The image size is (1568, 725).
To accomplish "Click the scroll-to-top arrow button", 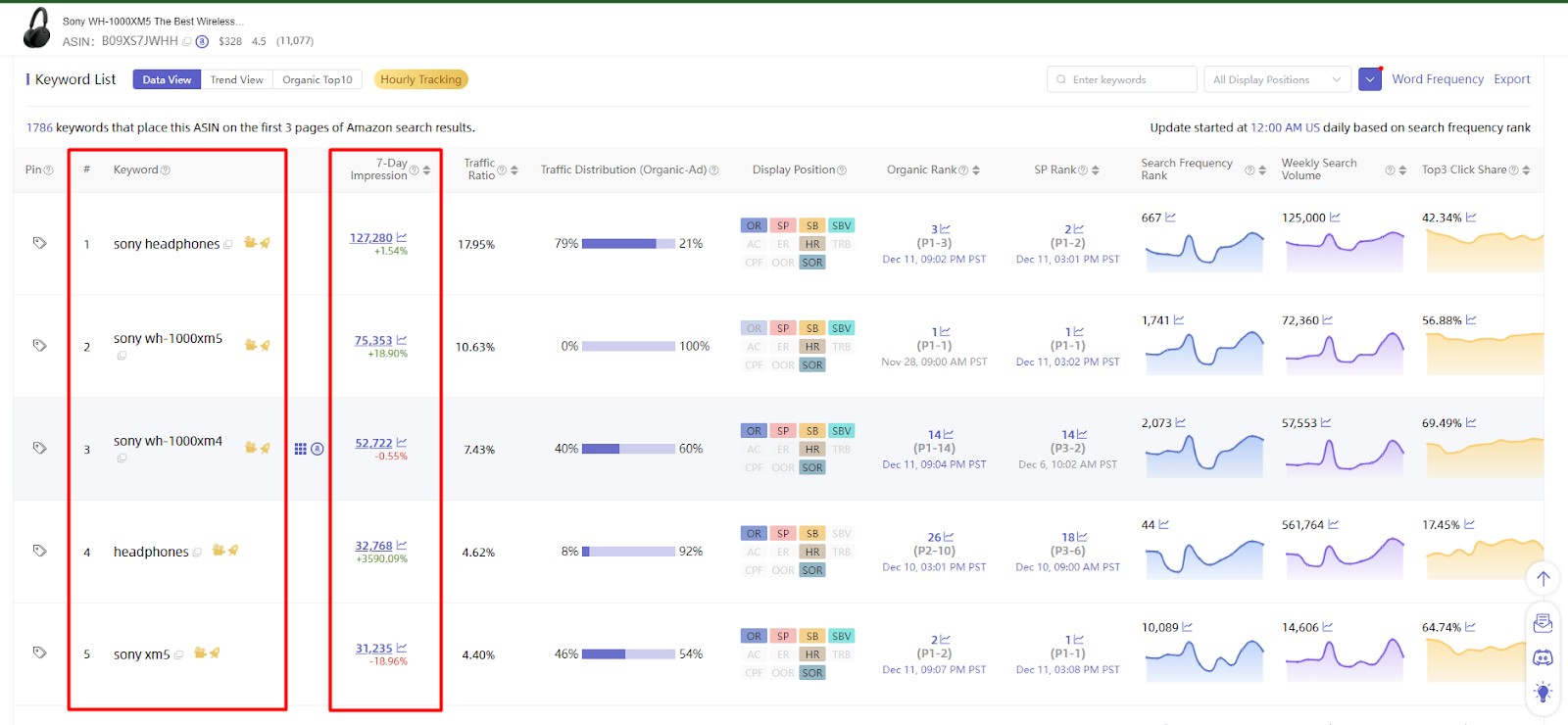I will (x=1543, y=578).
